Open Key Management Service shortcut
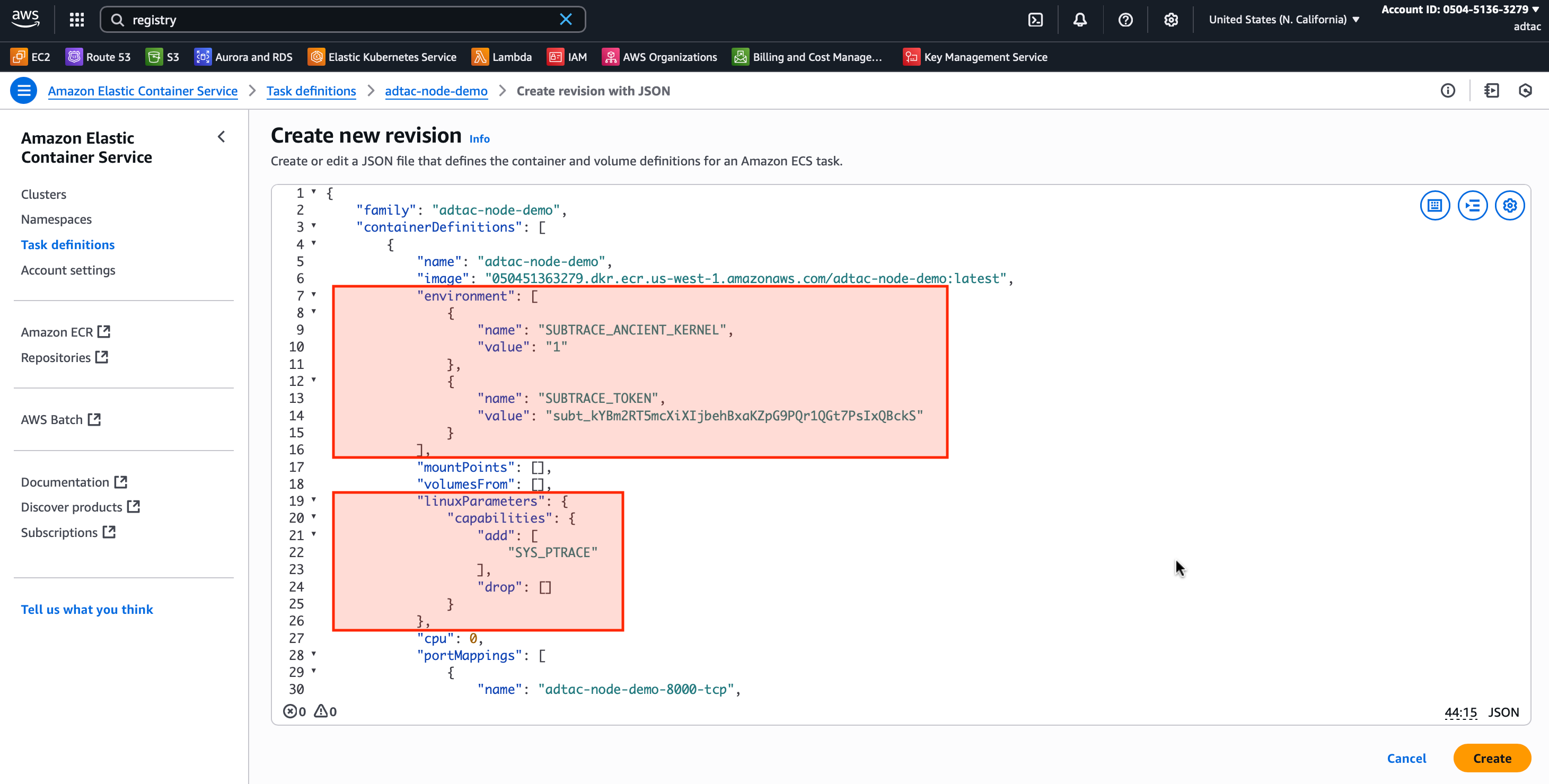This screenshot has height=784, width=1549. click(x=975, y=57)
